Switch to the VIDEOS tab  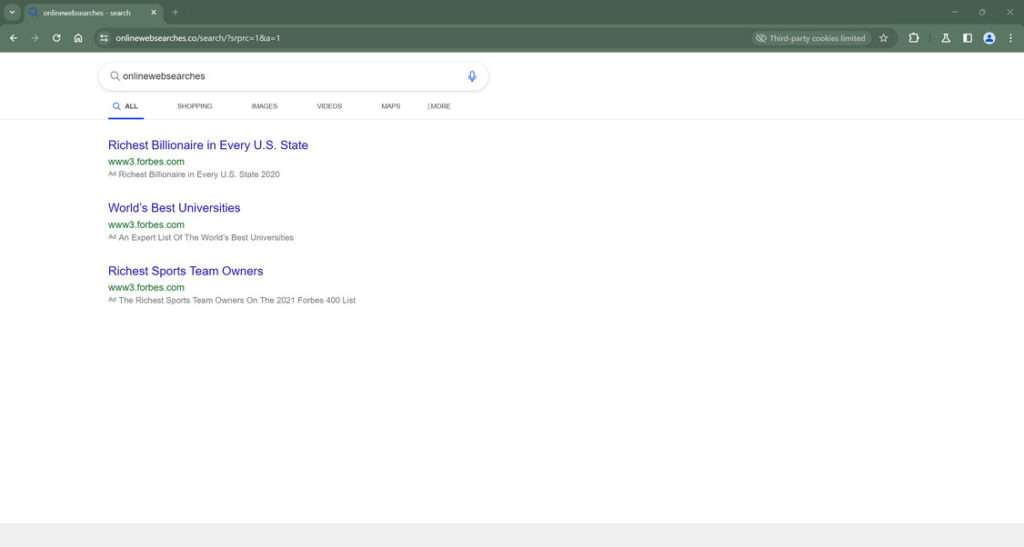click(x=329, y=106)
